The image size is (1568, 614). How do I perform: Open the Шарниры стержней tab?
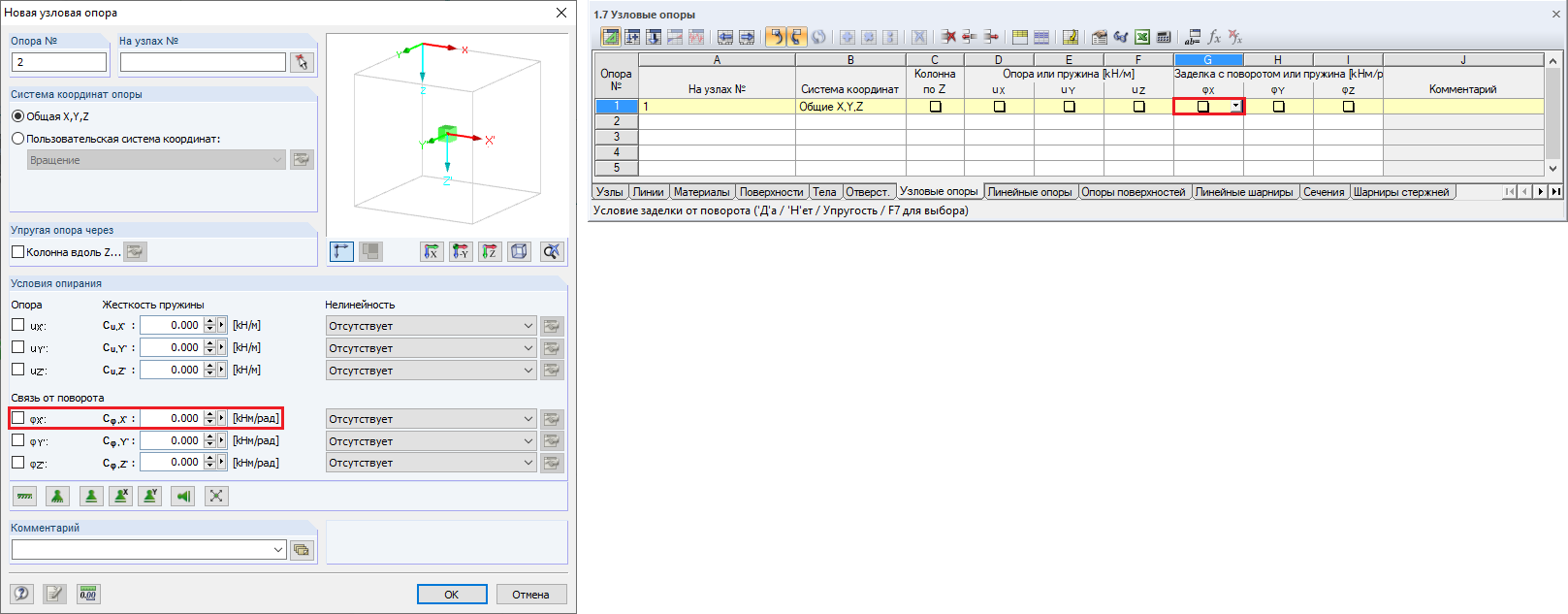coord(1401,192)
